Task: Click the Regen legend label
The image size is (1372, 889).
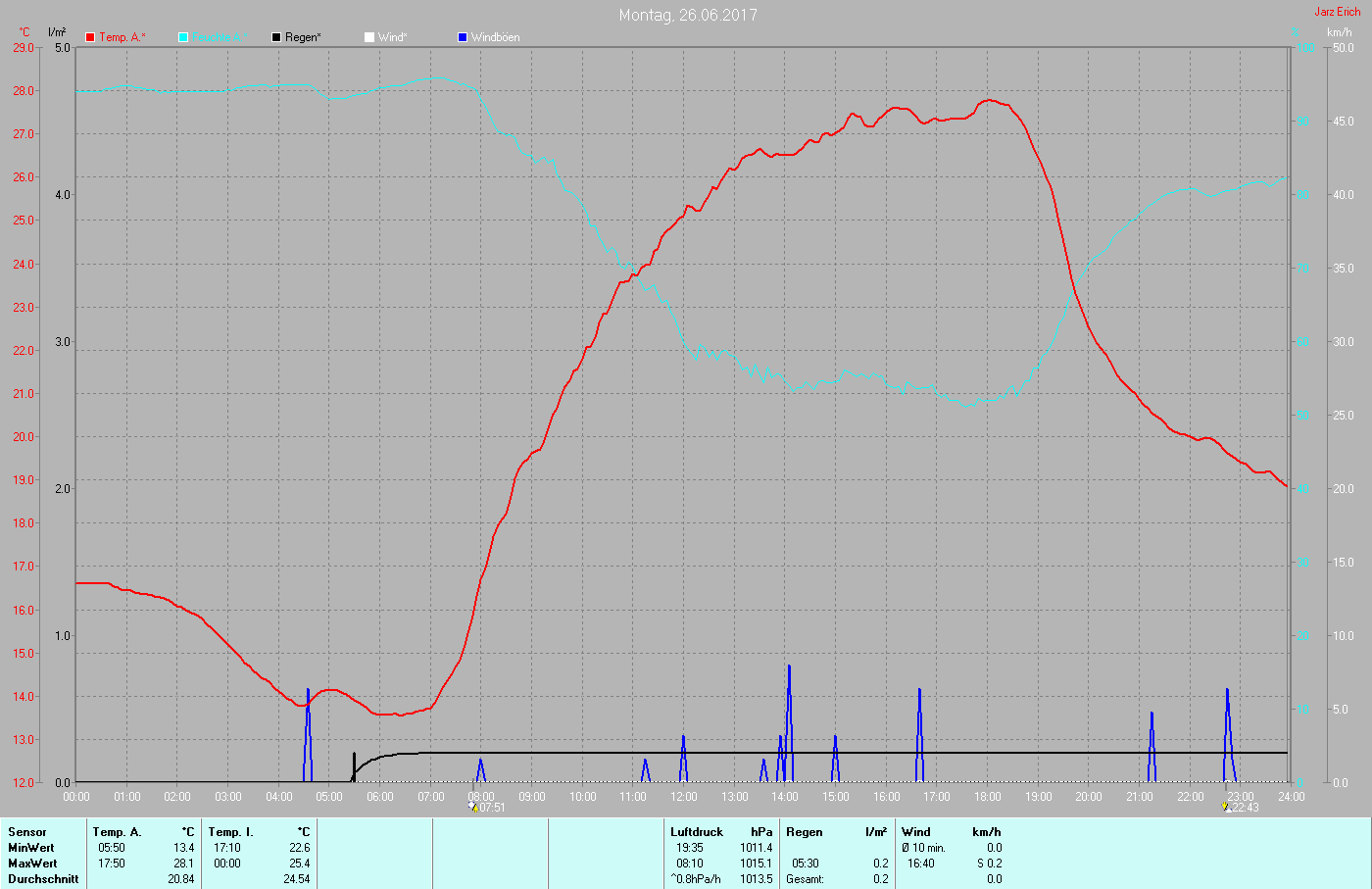Action: (303, 37)
